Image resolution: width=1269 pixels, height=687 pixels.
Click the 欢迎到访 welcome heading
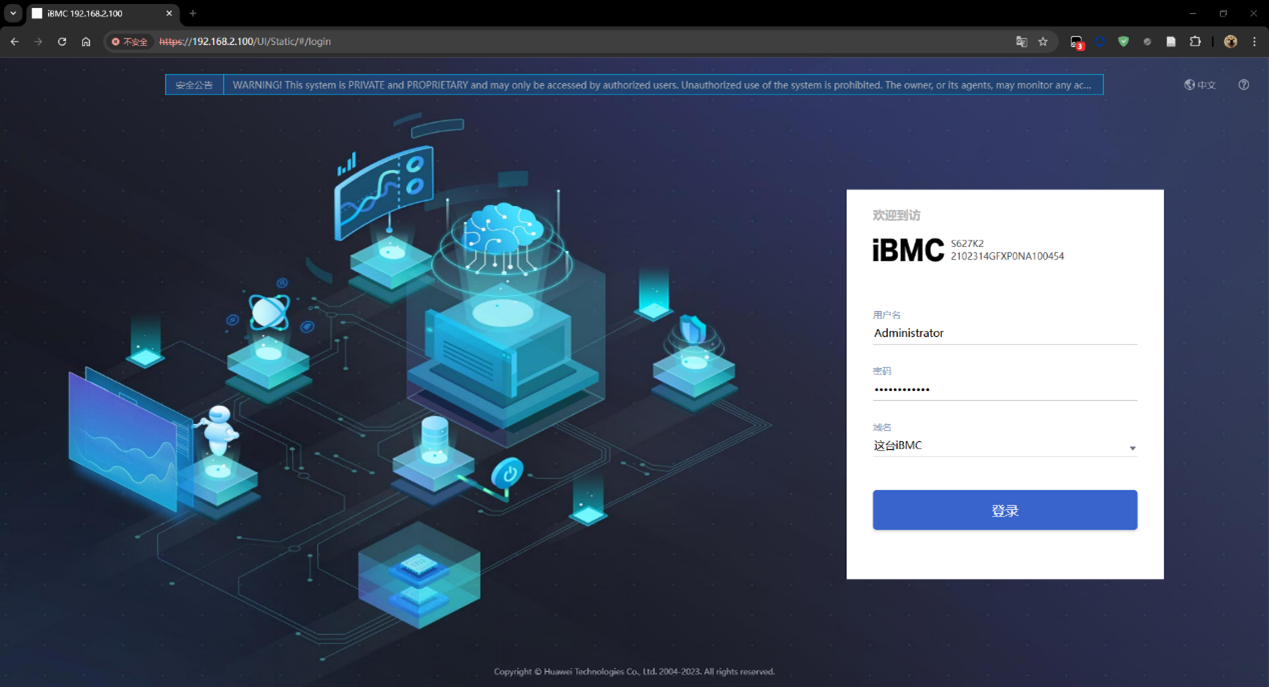click(x=896, y=215)
